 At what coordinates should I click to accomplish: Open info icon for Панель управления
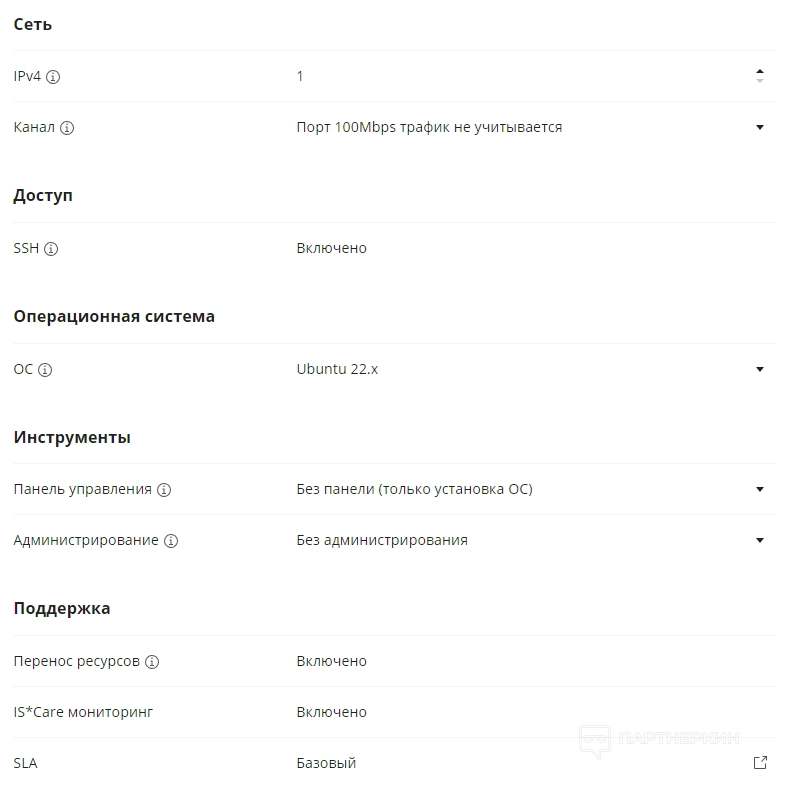[164, 490]
